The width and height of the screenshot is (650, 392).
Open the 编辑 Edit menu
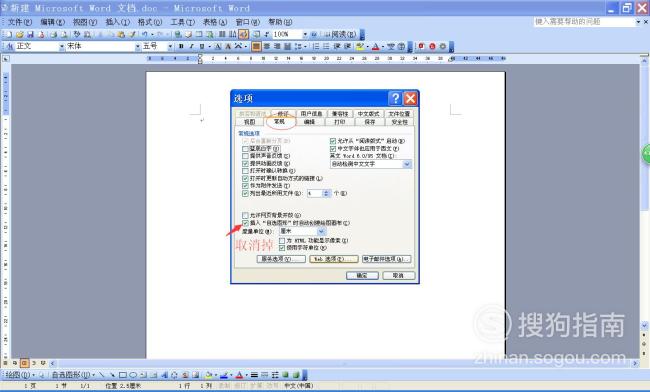(52, 22)
